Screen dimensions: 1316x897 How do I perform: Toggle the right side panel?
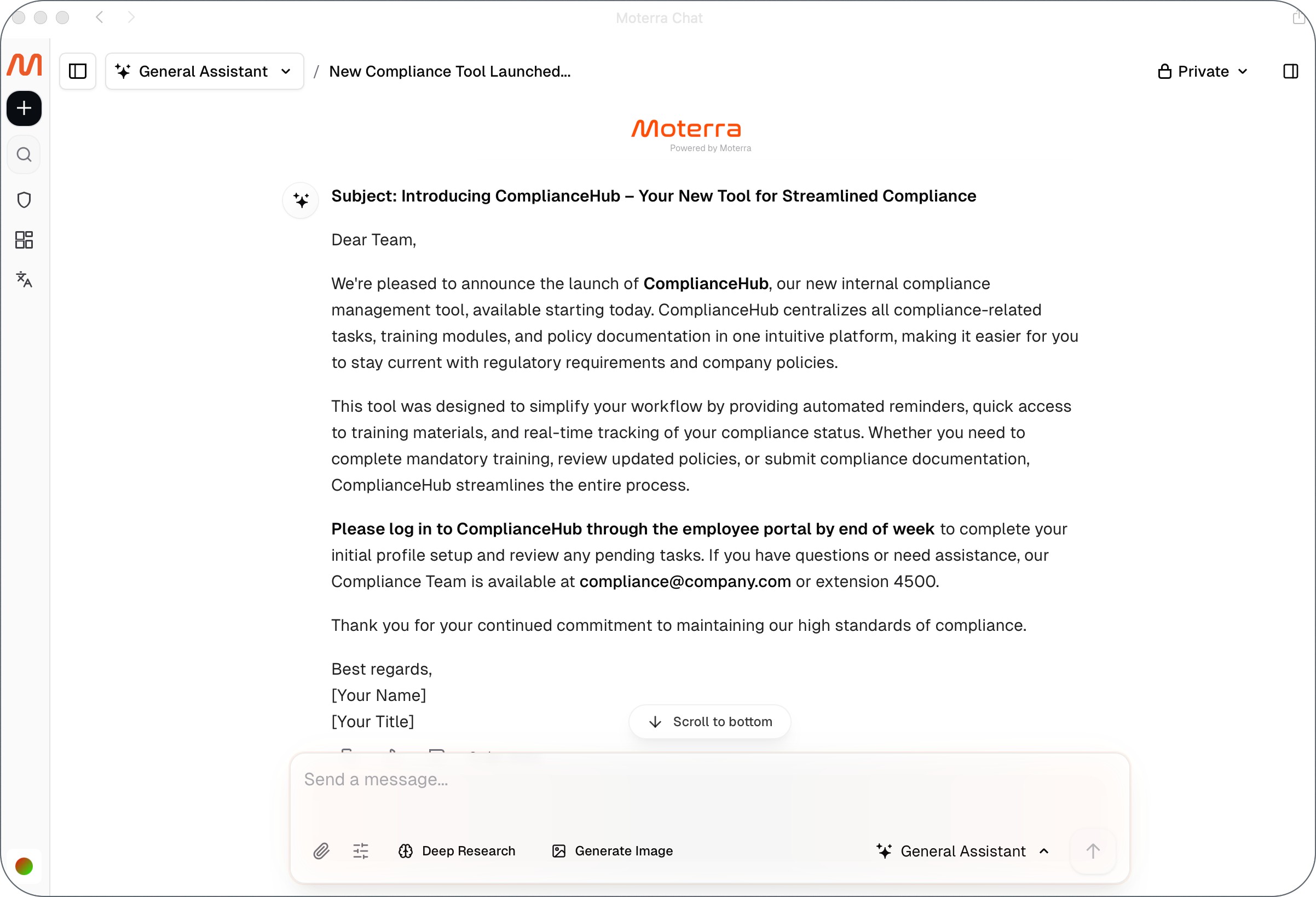tap(1290, 71)
